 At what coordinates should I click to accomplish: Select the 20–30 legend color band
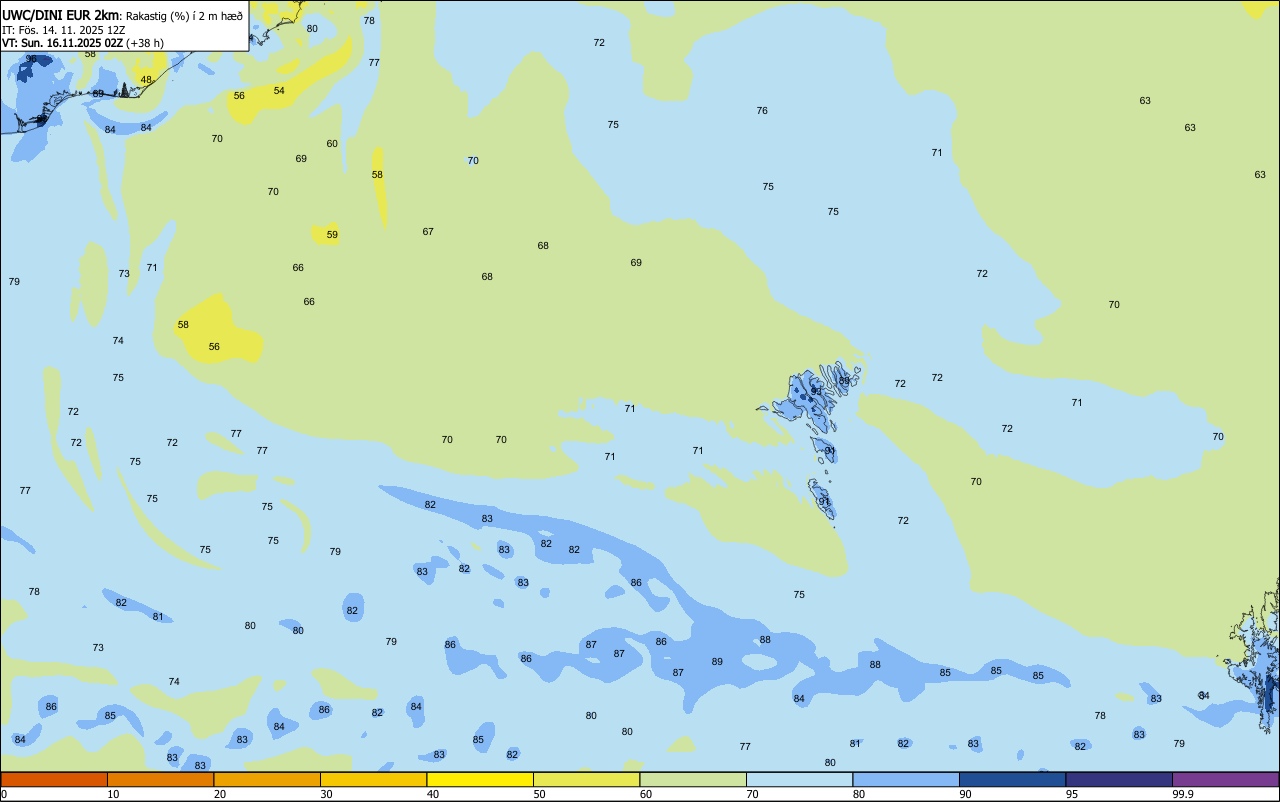point(267,779)
